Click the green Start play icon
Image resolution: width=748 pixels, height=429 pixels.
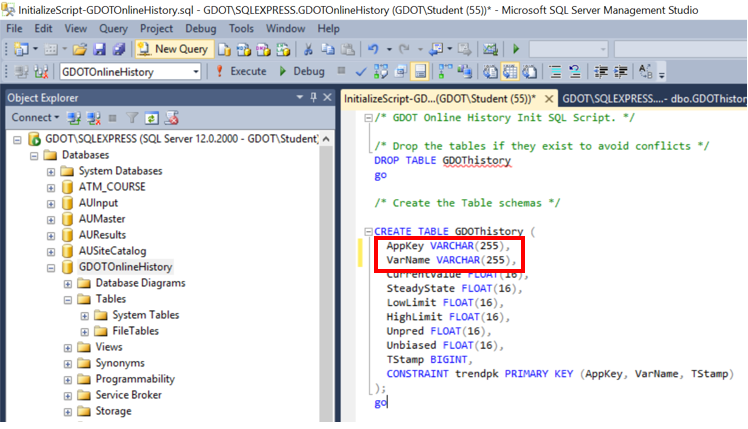pyautogui.click(x=516, y=49)
